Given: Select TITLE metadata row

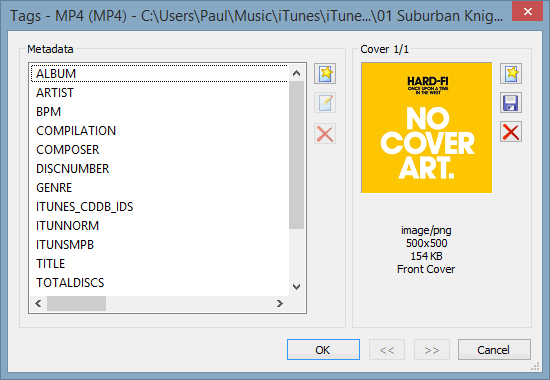Looking at the screenshot, I should coord(159,264).
